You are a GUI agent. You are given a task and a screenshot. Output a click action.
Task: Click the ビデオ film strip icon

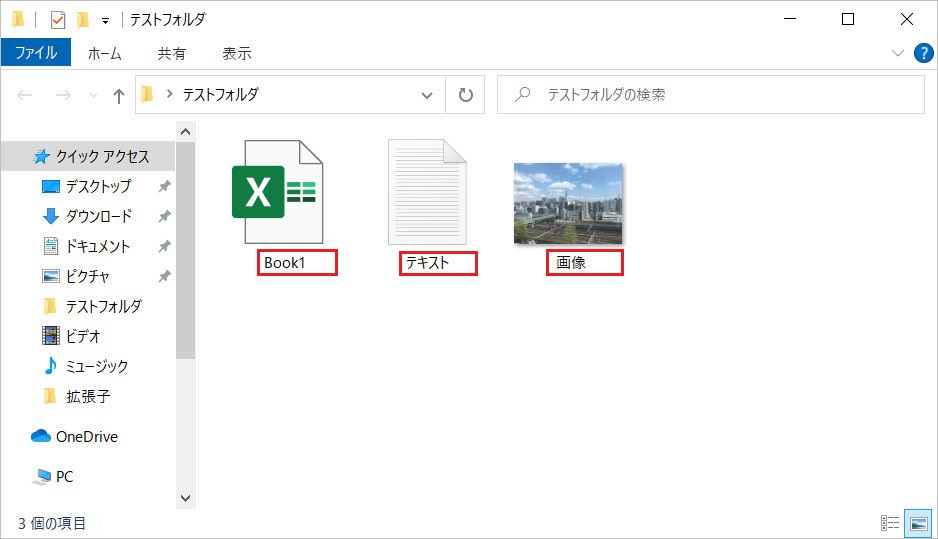[x=51, y=336]
